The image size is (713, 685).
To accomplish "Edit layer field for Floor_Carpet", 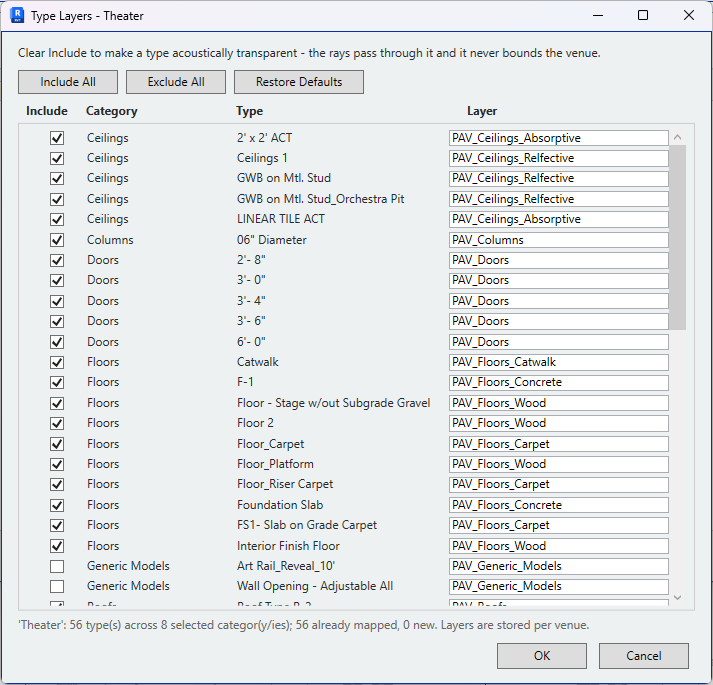I will (x=558, y=443).
